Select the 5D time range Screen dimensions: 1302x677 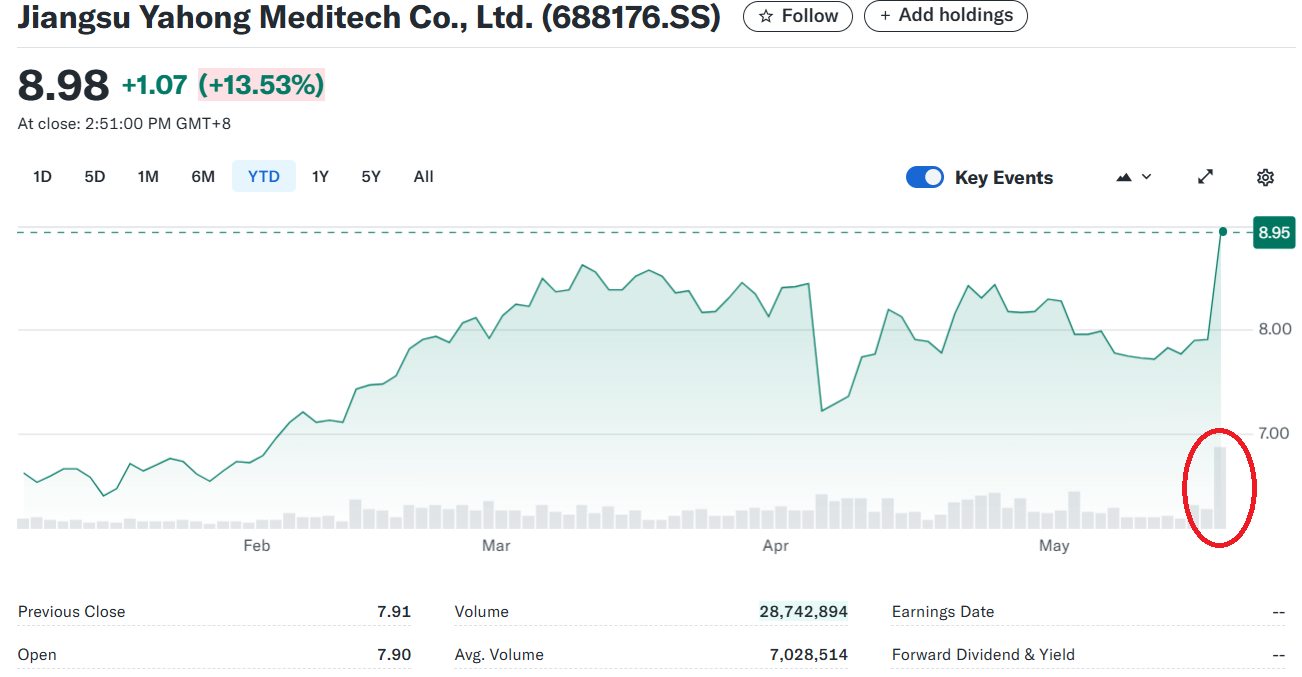pyautogui.click(x=95, y=177)
